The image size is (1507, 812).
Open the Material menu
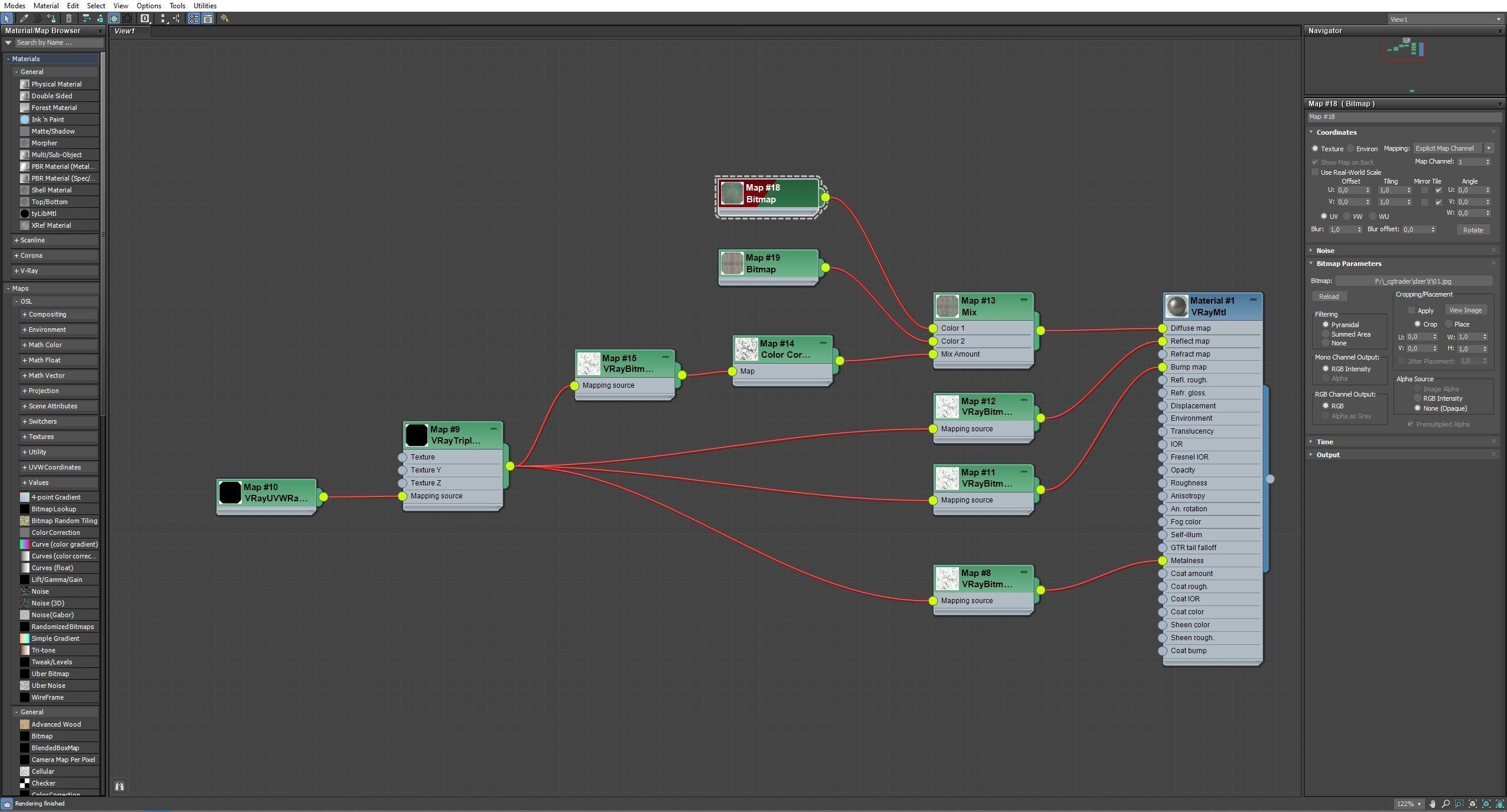45,5
